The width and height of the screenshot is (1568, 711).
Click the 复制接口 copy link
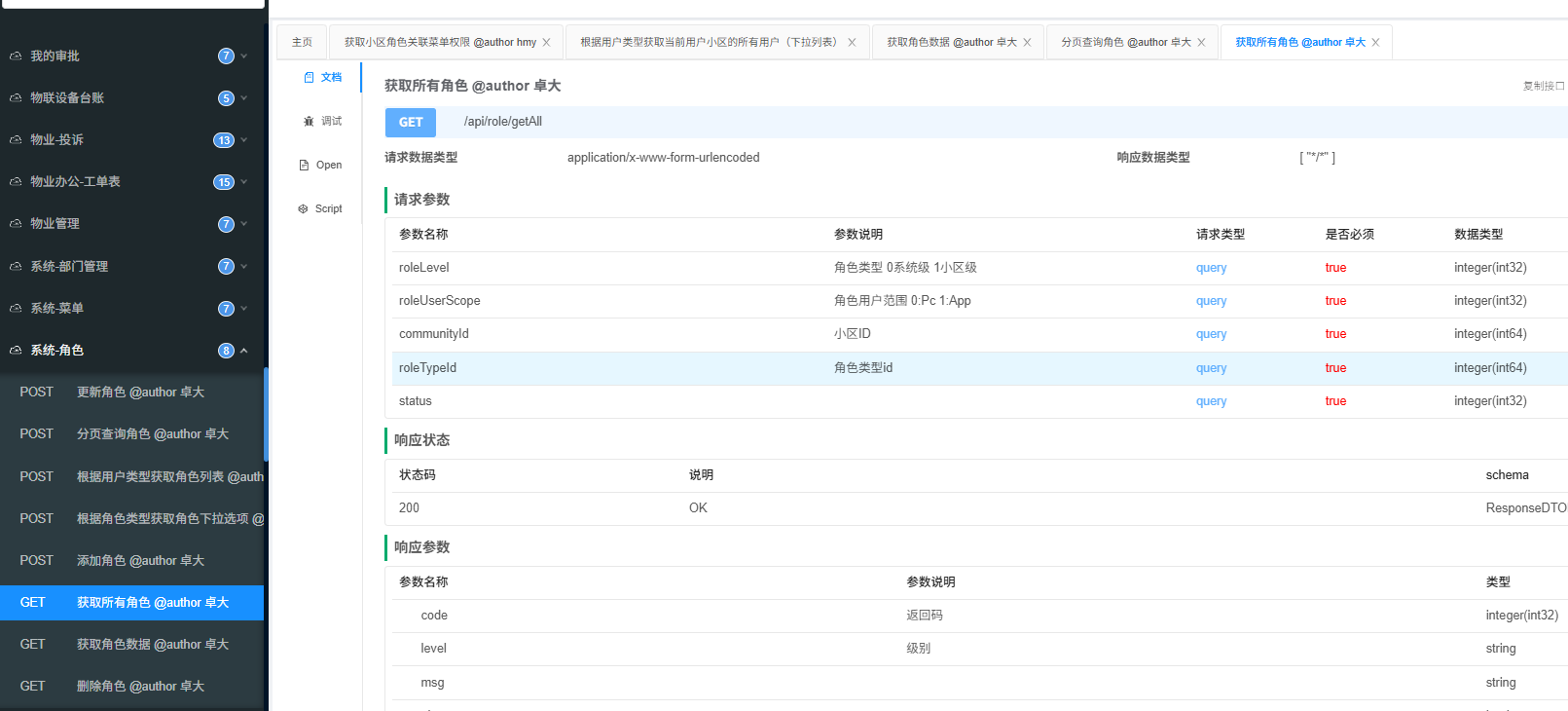tap(1543, 87)
